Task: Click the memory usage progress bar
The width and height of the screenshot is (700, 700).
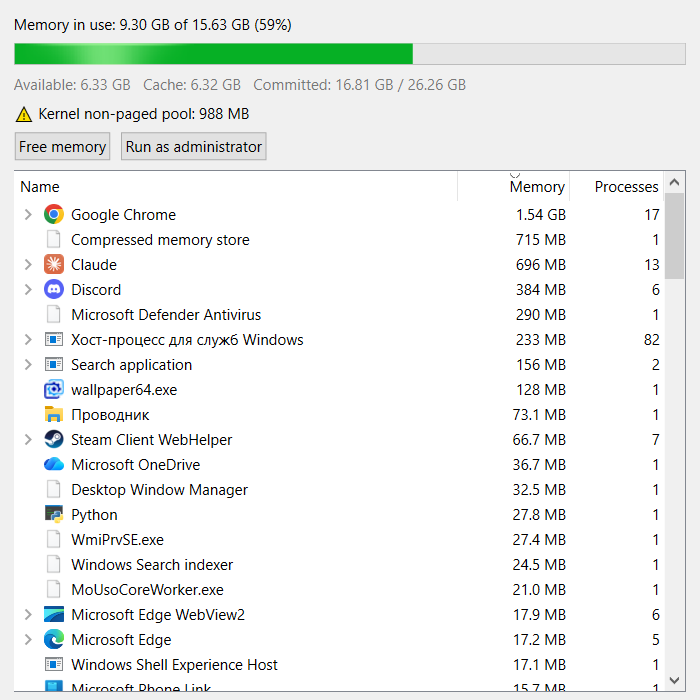Action: pos(350,54)
